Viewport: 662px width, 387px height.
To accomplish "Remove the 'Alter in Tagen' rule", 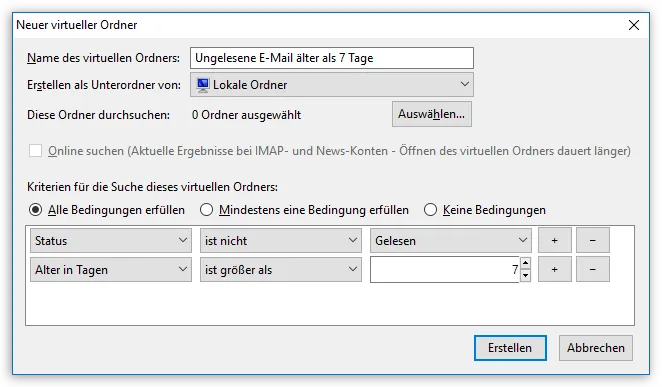I will click(x=593, y=269).
